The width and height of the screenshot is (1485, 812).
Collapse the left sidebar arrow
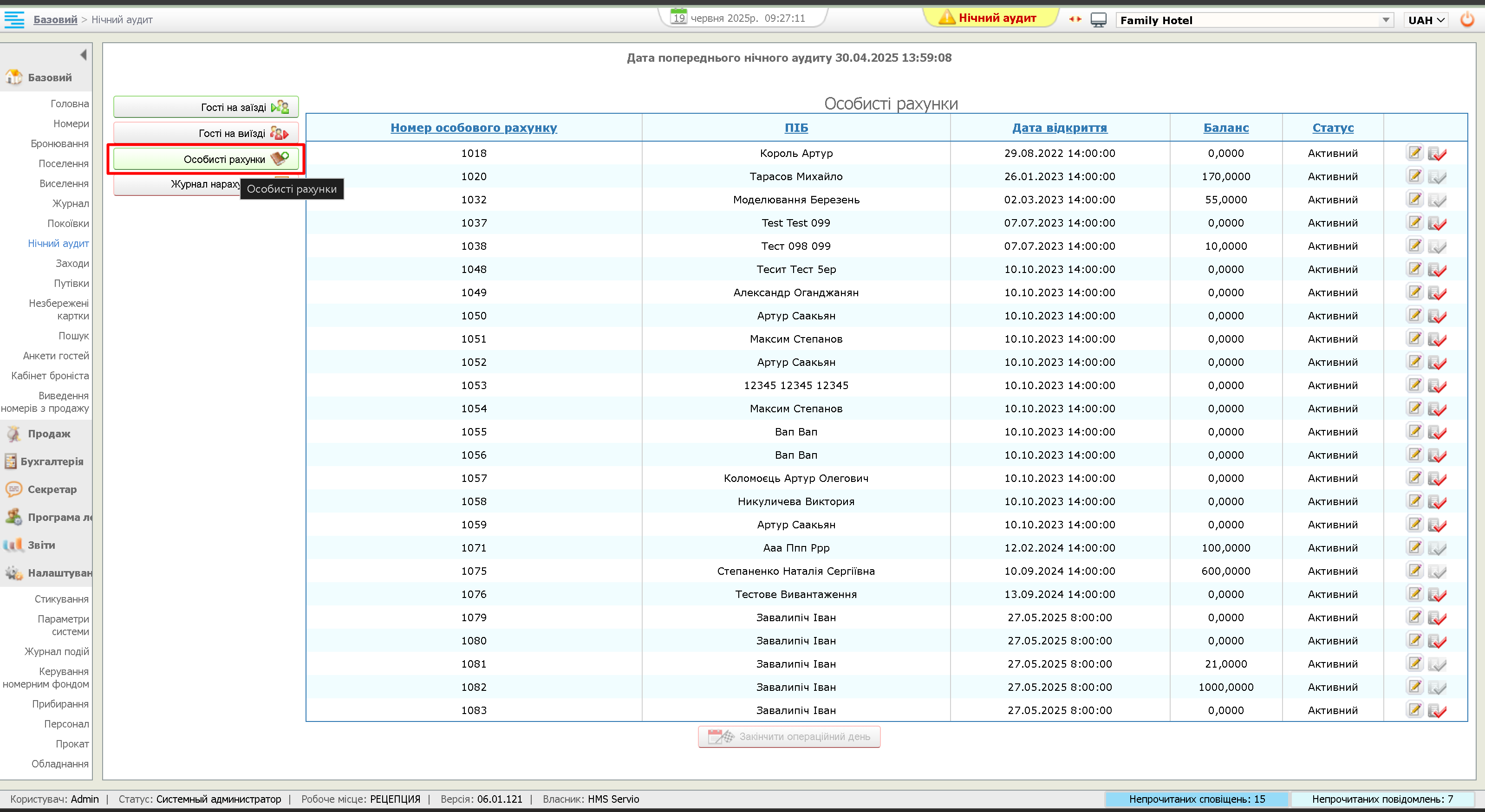tap(83, 55)
